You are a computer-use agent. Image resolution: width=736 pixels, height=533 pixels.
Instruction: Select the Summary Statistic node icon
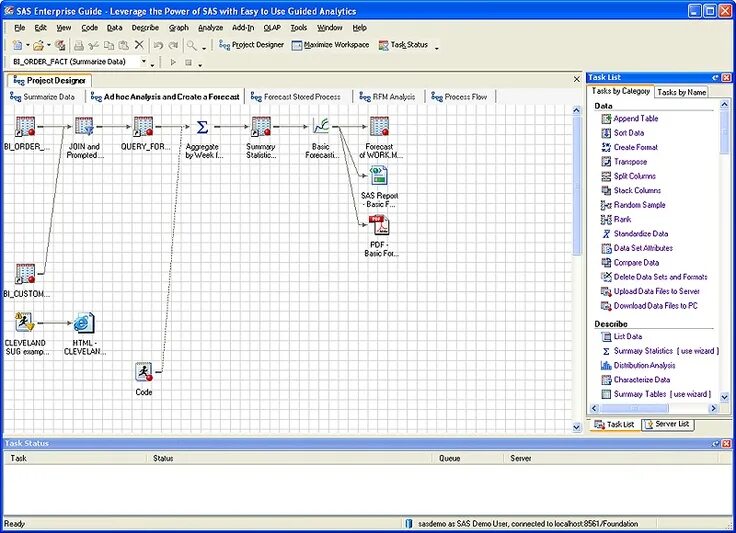point(261,126)
